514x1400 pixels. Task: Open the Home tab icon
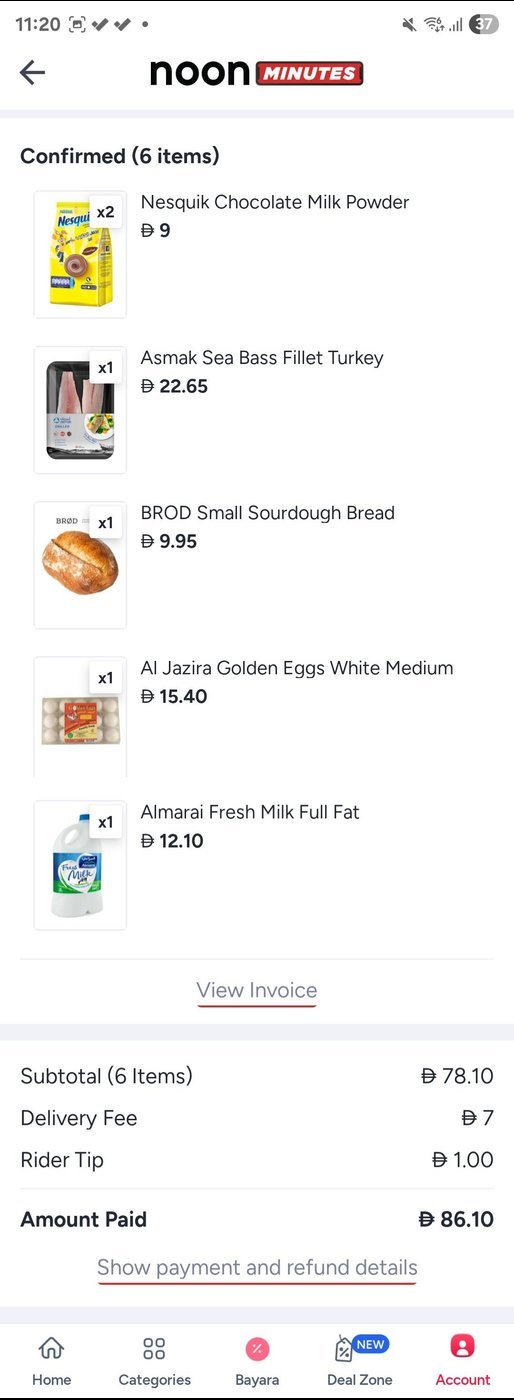click(51, 1348)
